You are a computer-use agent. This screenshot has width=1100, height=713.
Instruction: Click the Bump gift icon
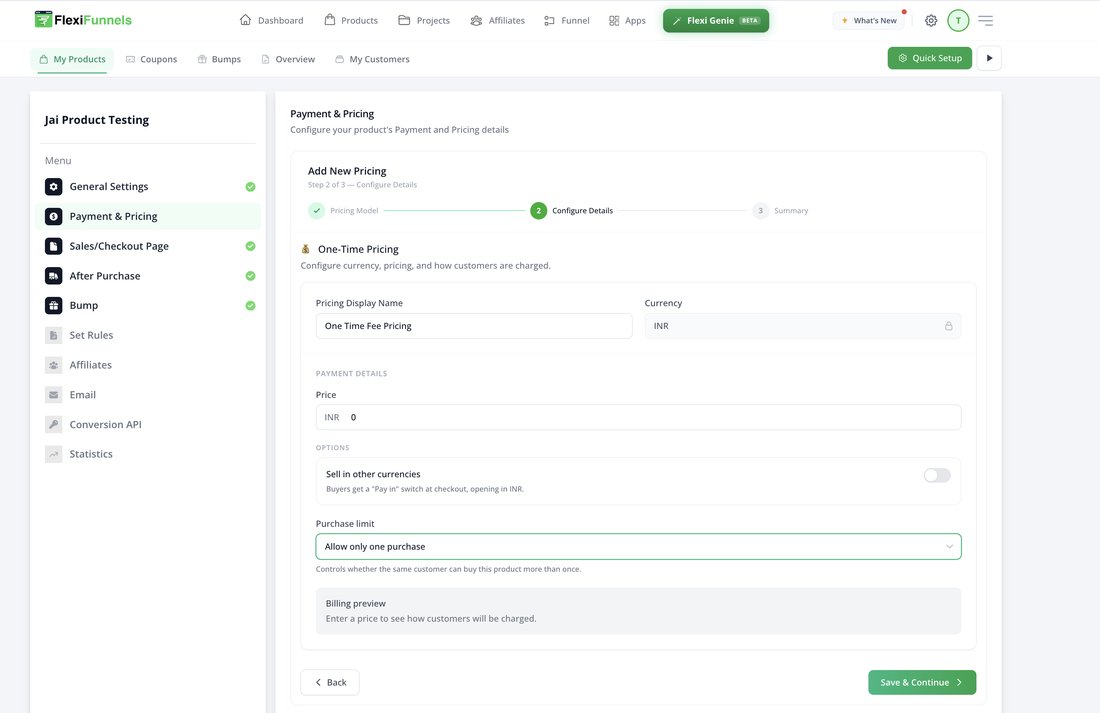[x=53, y=305]
